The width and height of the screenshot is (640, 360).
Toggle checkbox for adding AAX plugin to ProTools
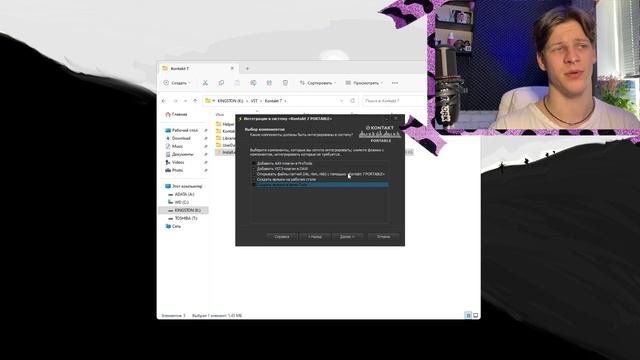[x=253, y=163]
